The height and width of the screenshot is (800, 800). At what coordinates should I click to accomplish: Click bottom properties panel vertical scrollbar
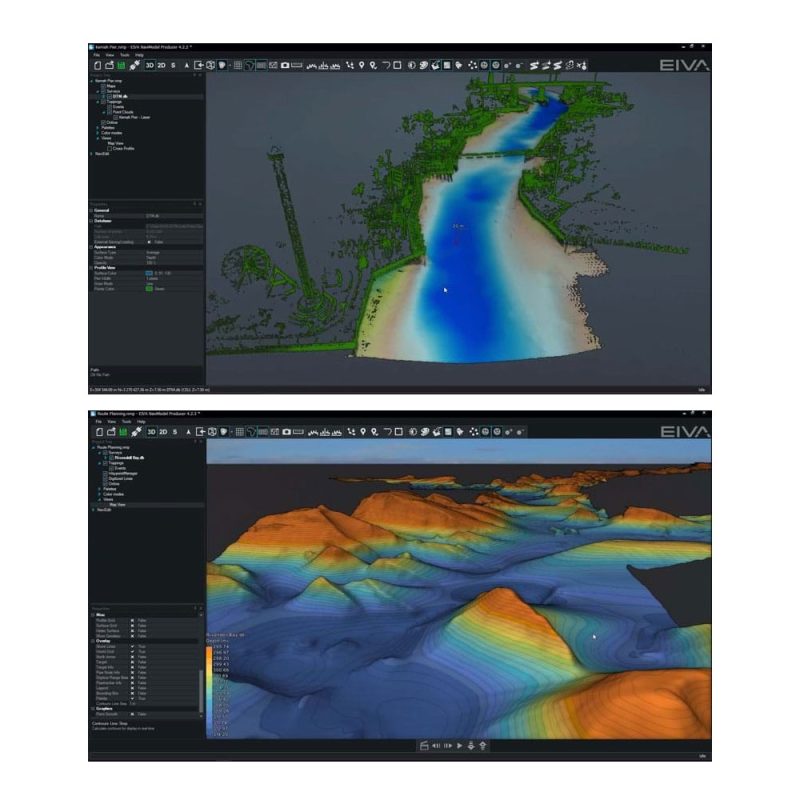tap(201, 691)
